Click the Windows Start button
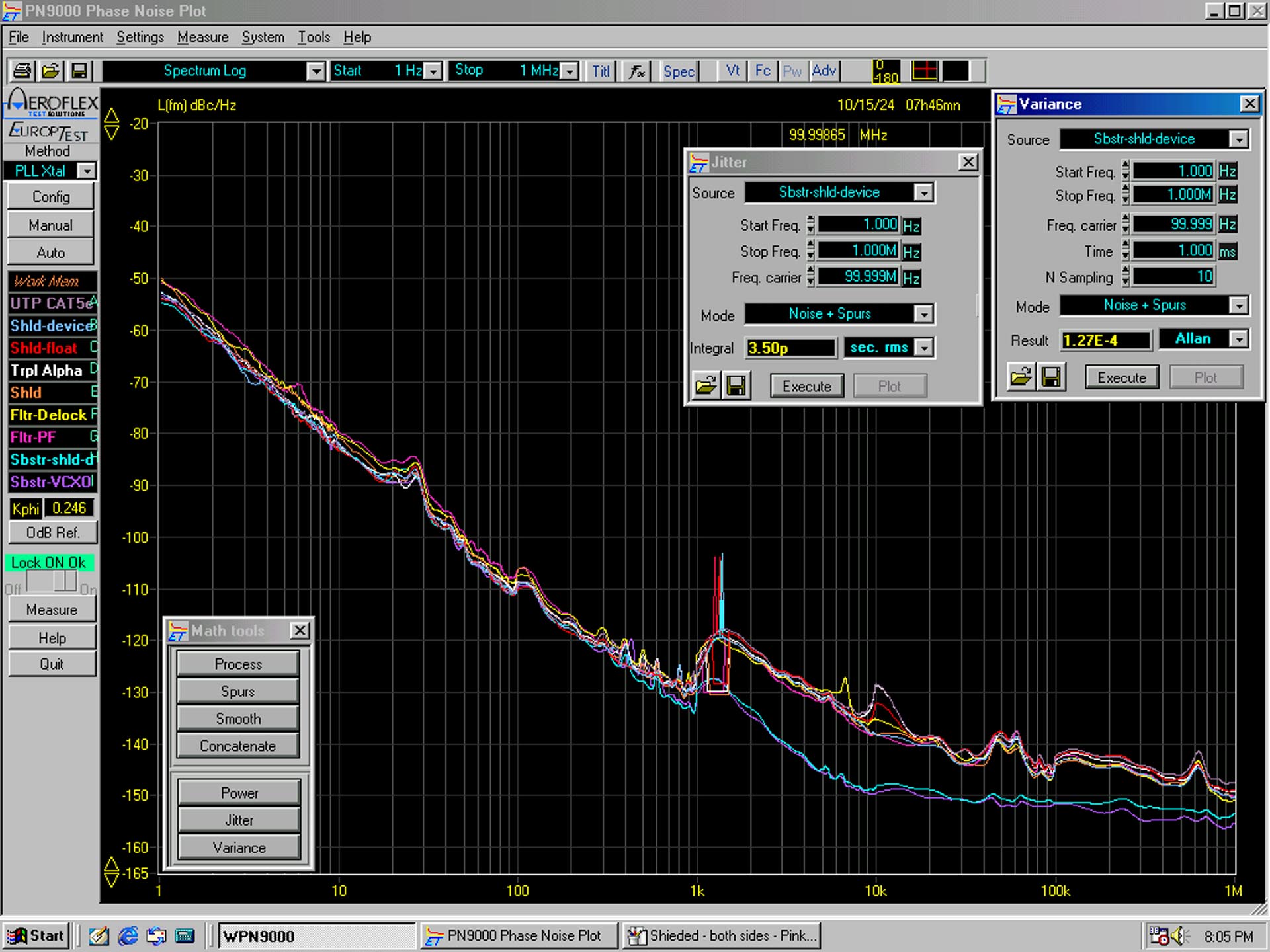 pos(36,936)
